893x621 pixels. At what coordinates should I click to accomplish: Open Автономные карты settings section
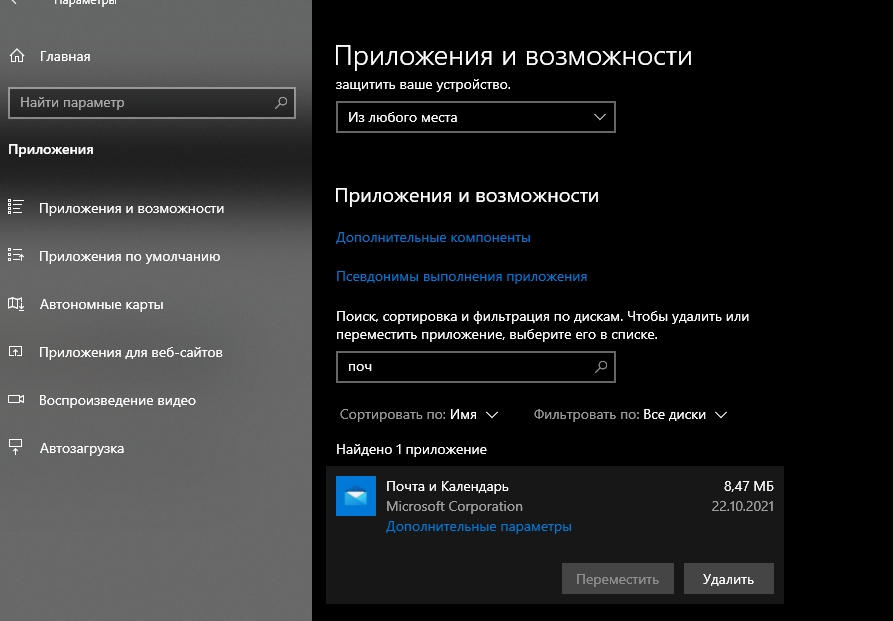(x=101, y=304)
